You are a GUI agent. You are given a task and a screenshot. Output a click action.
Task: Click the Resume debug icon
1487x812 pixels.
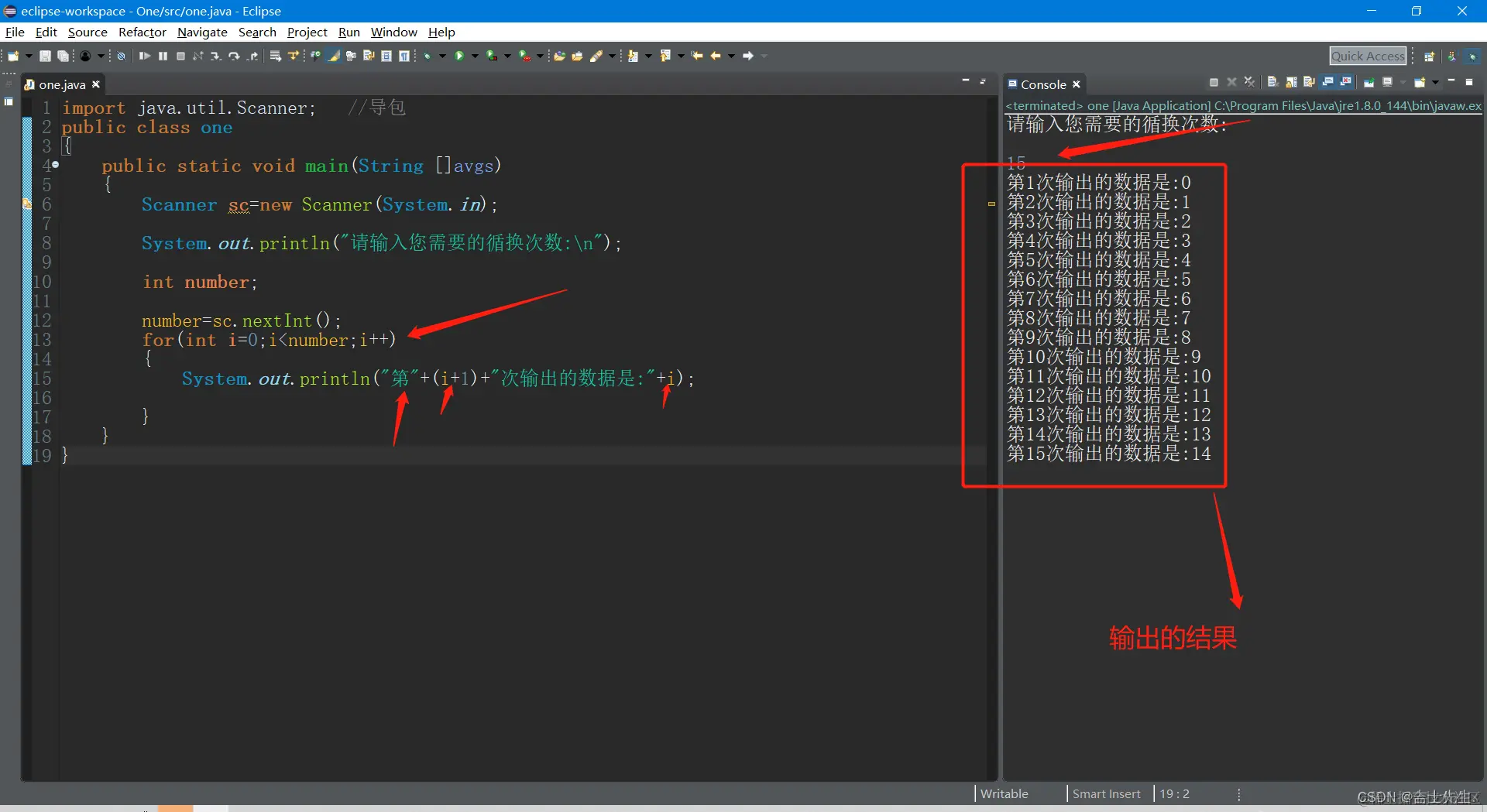click(145, 56)
